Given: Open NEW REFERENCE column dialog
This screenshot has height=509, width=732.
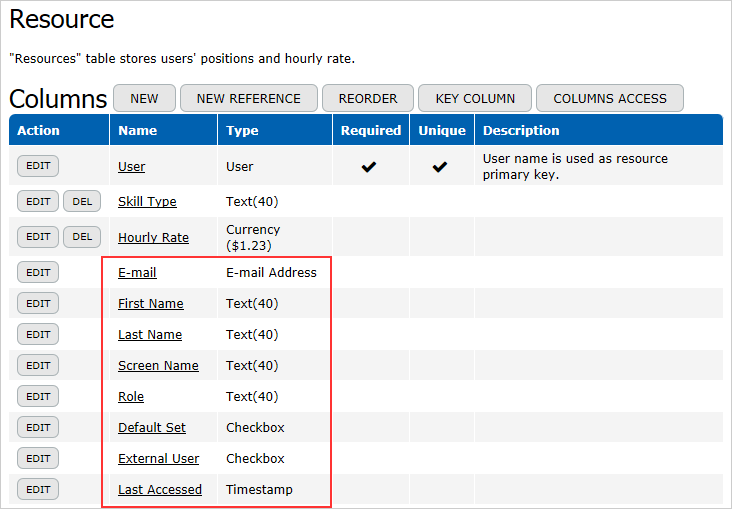Looking at the screenshot, I should coord(249,98).
